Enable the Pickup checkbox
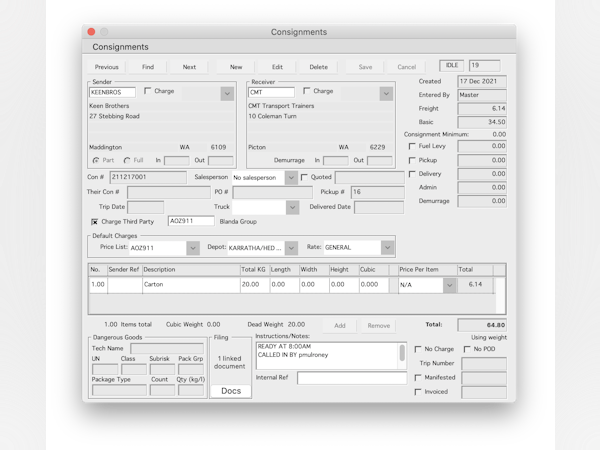 click(412, 160)
